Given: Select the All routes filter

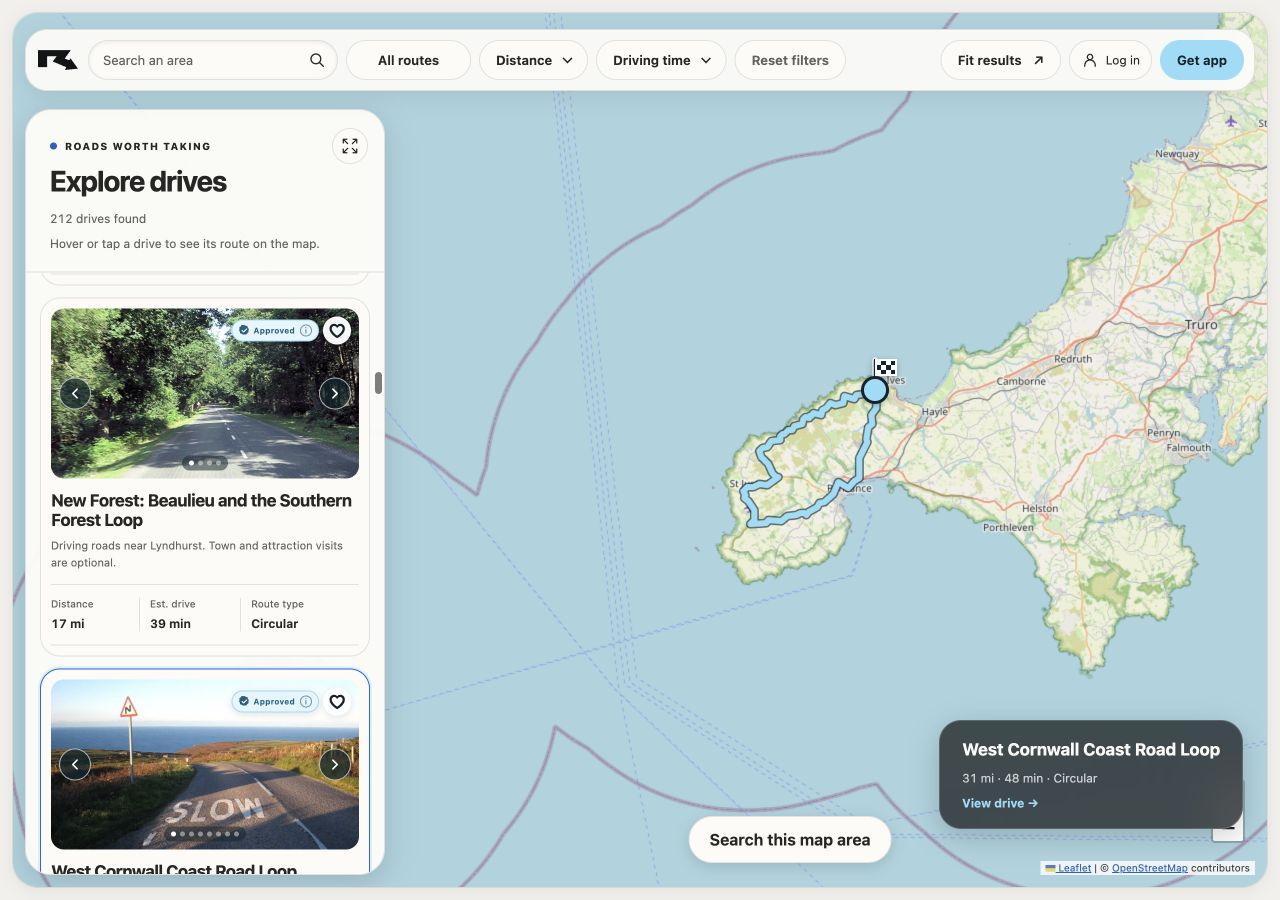Looking at the screenshot, I should coord(408,60).
